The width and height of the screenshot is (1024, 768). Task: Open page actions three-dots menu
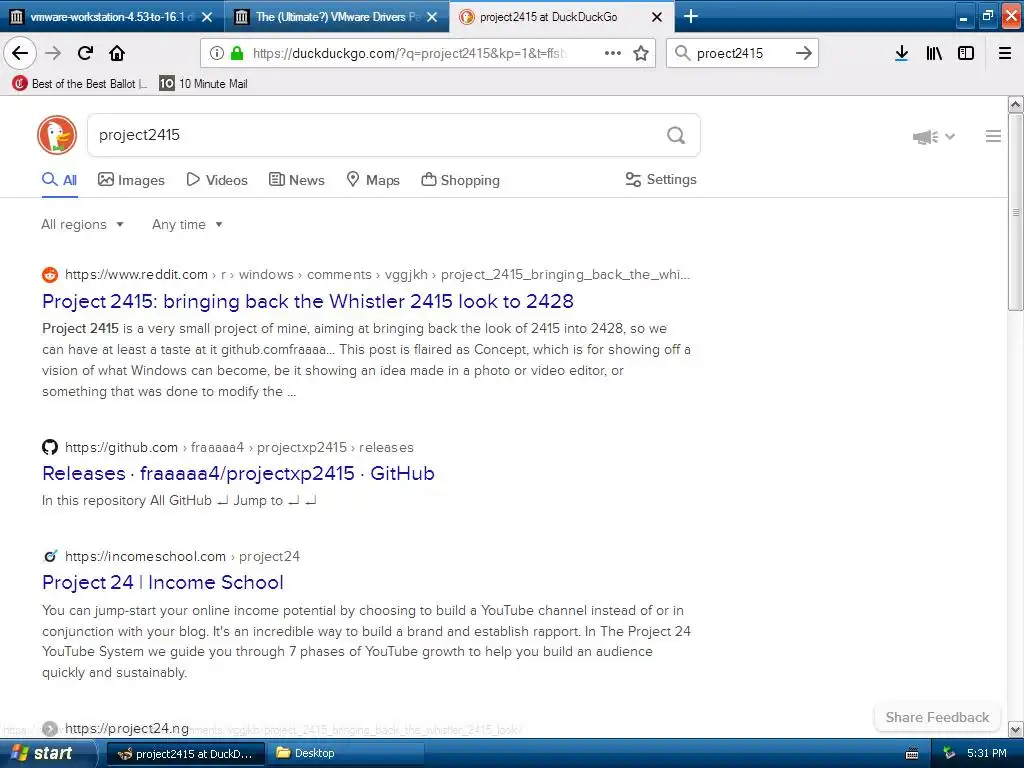pos(613,53)
